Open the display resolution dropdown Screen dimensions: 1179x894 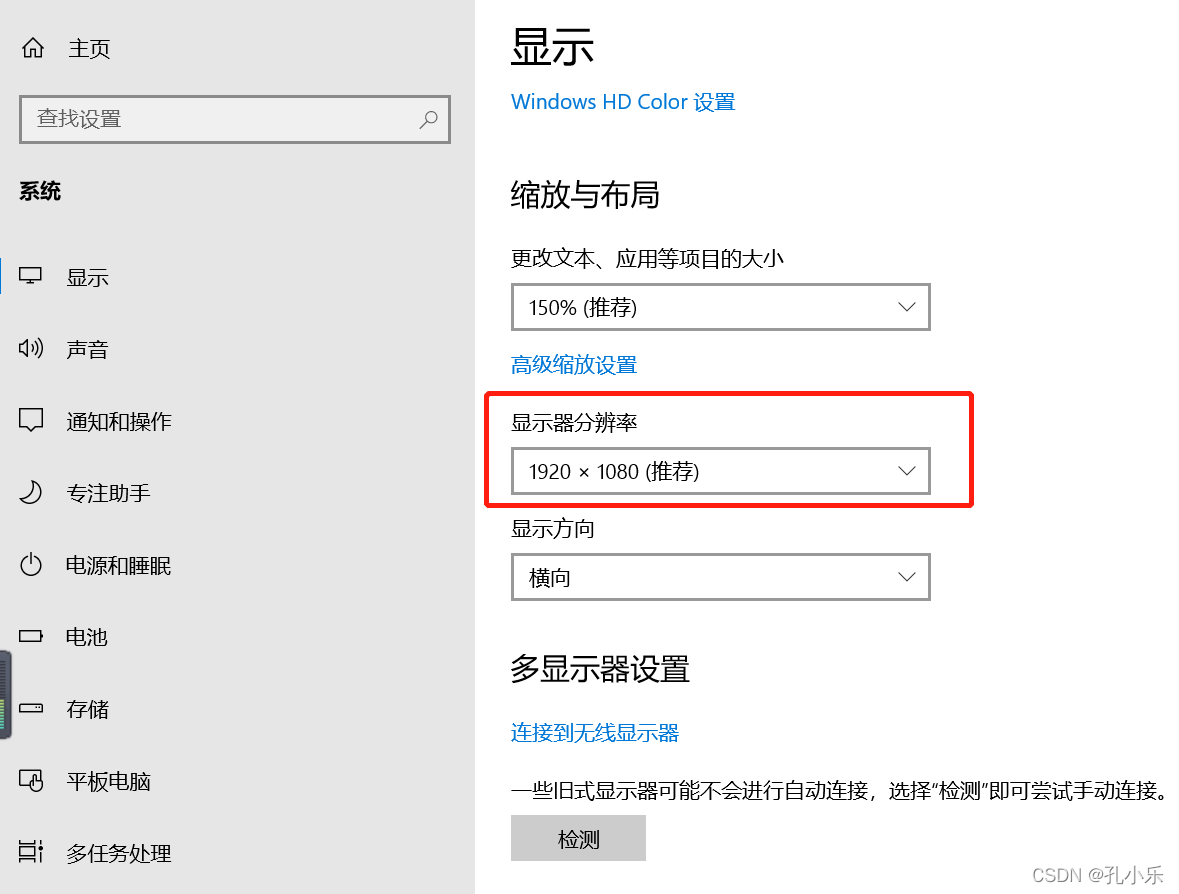720,470
